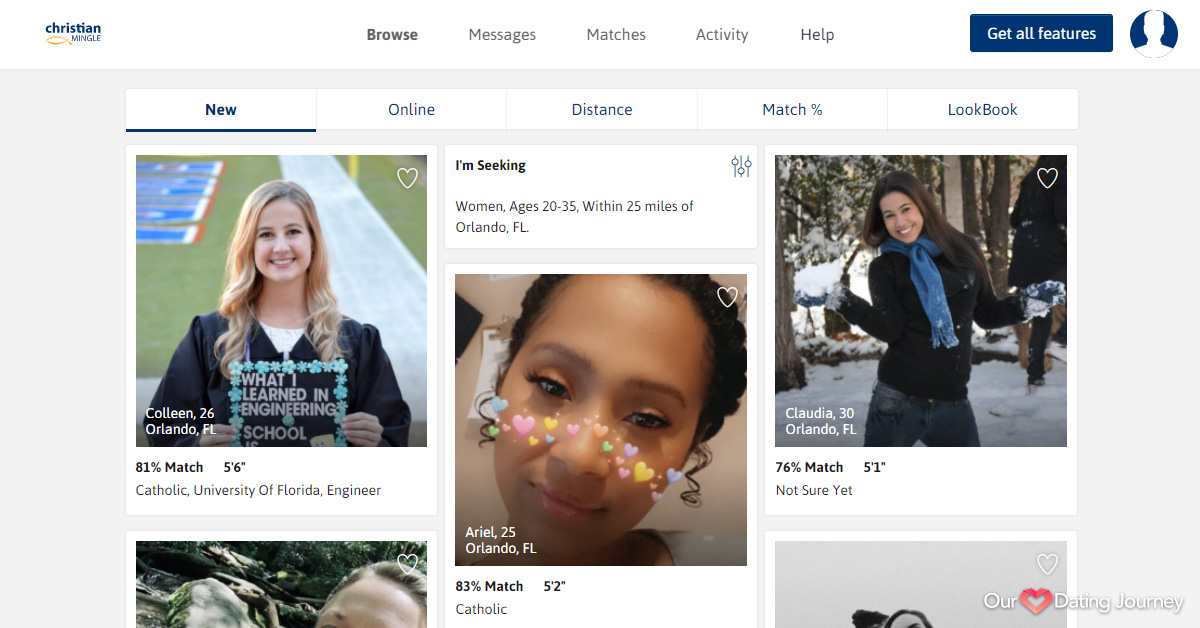The height and width of the screenshot is (628, 1200).
Task: Click Colleen's Catholic, University Of Florida, Engineer details
Action: click(258, 490)
